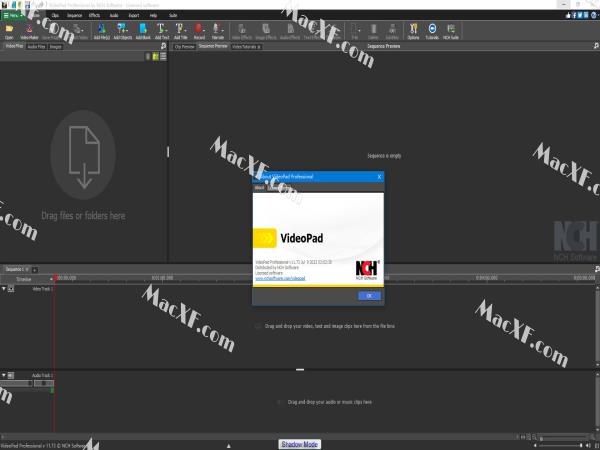The image size is (600, 450).
Task: Adjust the Audio Track 1 volume slider
Action: [16, 383]
